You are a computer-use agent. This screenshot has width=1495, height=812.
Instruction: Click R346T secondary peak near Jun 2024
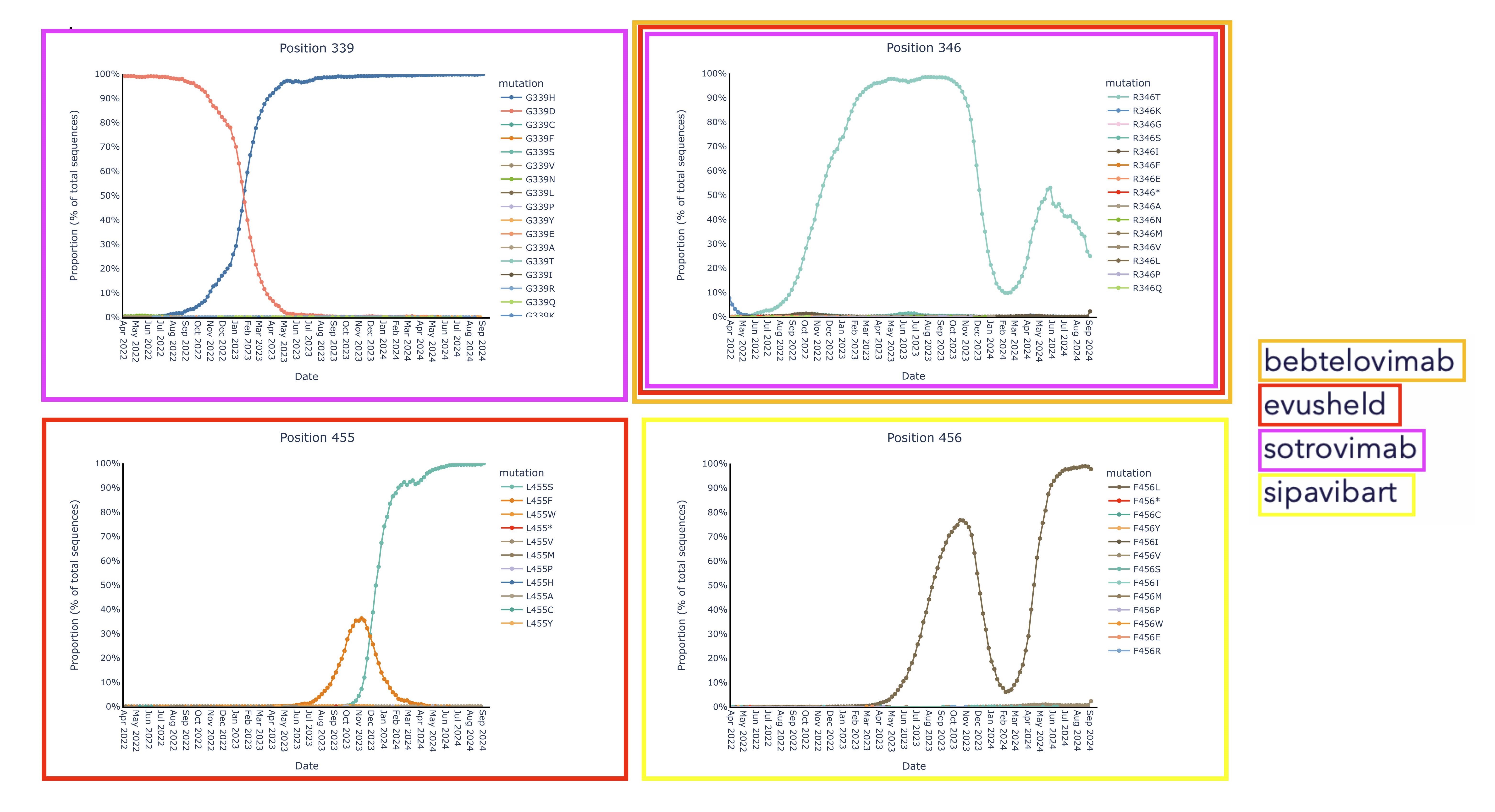tap(1050, 188)
